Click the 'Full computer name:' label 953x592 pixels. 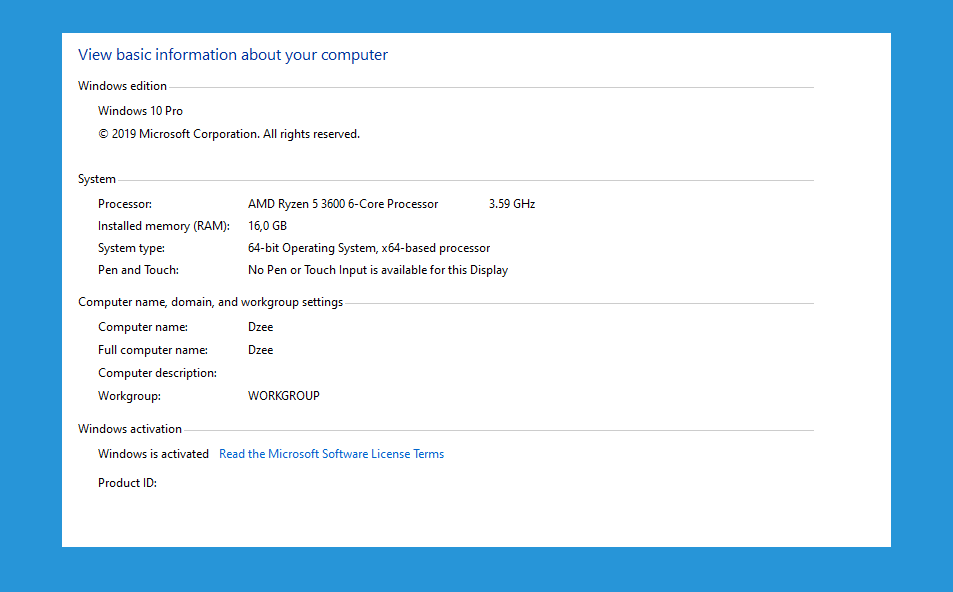pyautogui.click(x=153, y=350)
